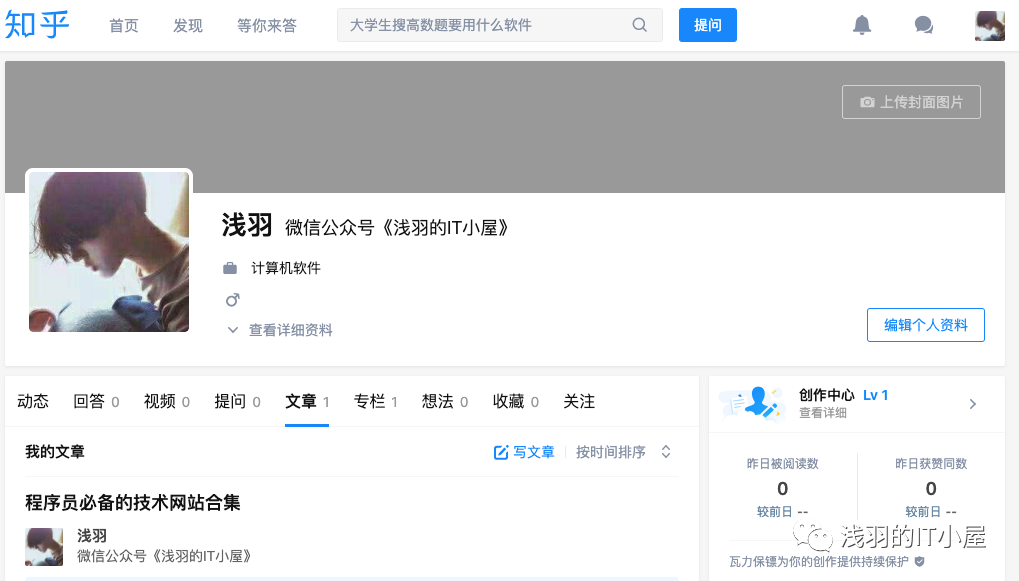Click the Zhihu 知乎 logo
The height and width of the screenshot is (581, 1019).
point(37,25)
